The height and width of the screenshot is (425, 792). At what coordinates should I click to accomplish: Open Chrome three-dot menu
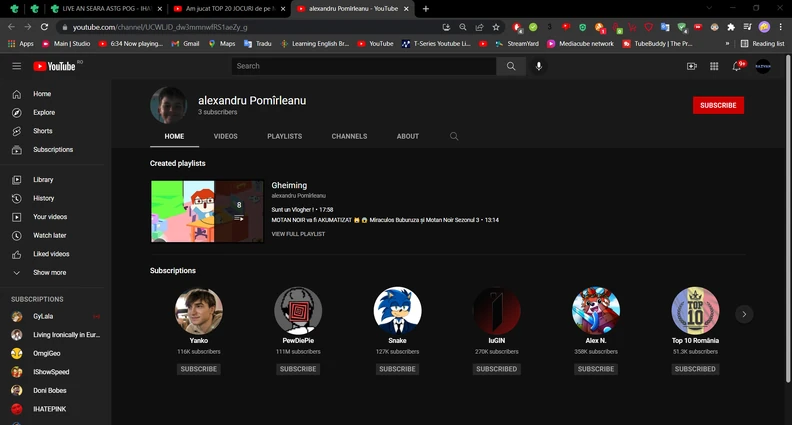pos(780,27)
